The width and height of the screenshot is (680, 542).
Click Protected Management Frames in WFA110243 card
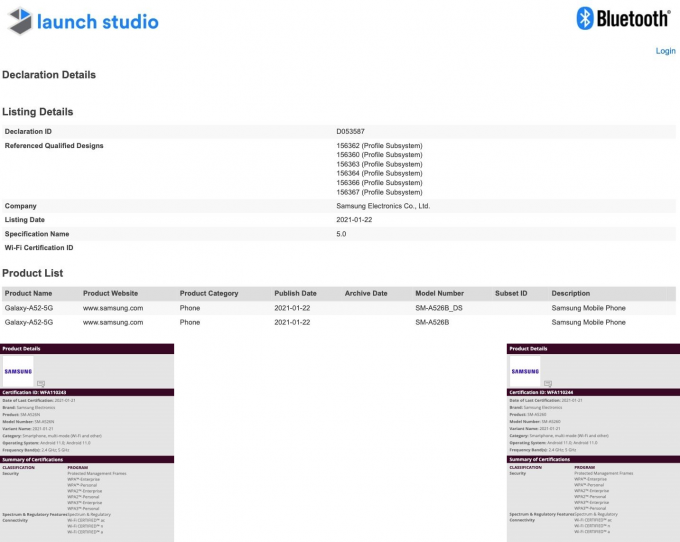(97, 473)
